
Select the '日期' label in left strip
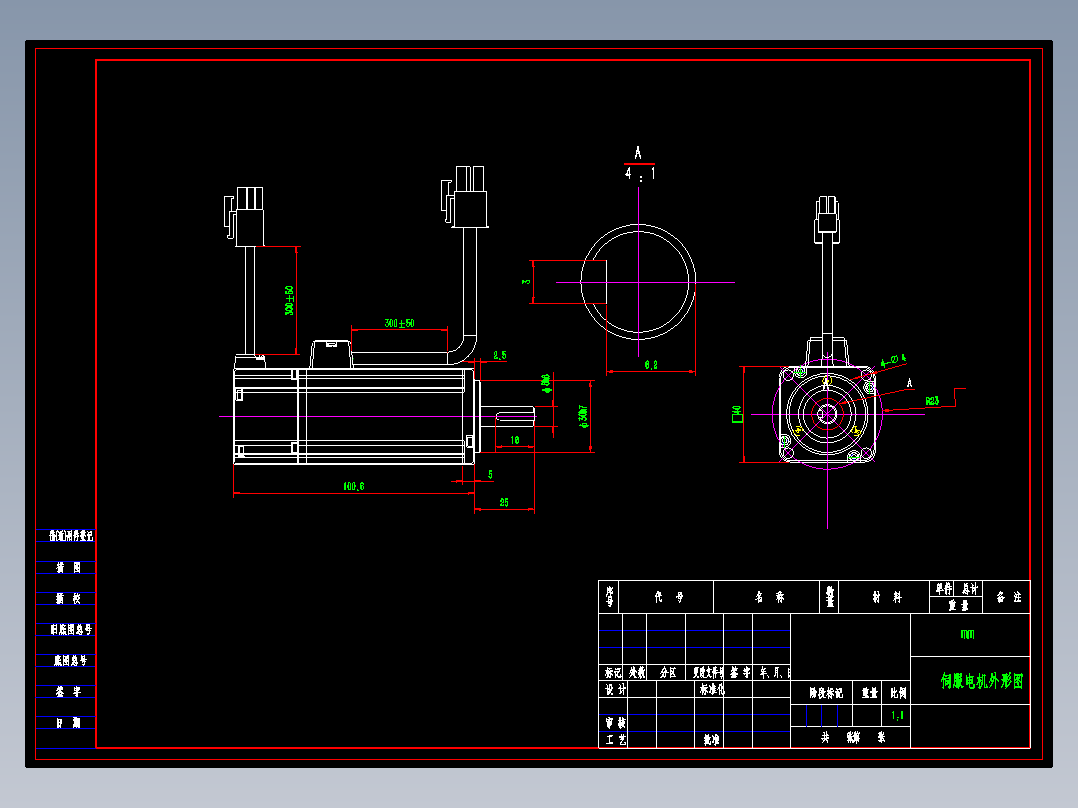click(68, 723)
